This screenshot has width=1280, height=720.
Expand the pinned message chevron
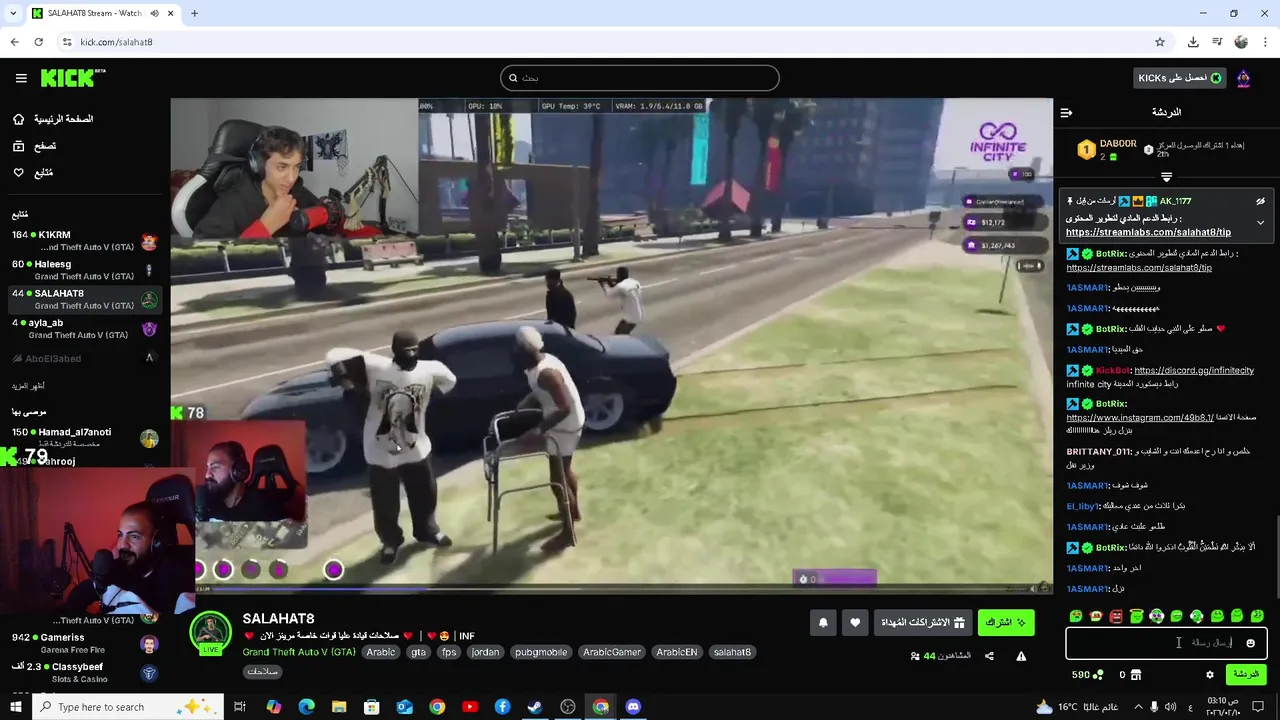tap(1261, 222)
